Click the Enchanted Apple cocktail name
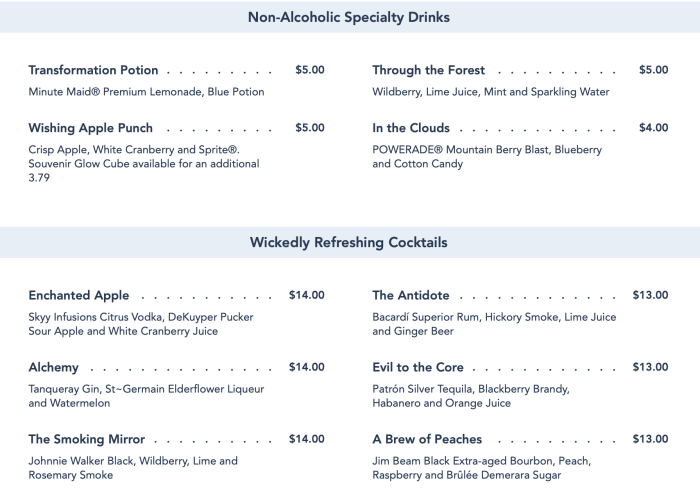The image size is (700, 497). tap(79, 295)
